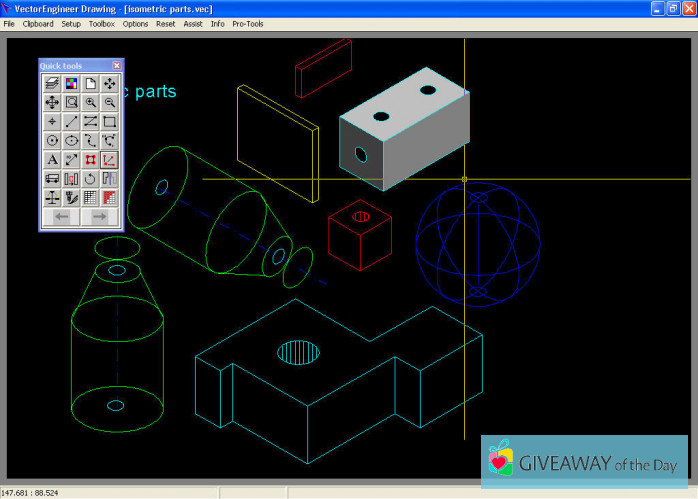Open the color palette tool
The height and width of the screenshot is (499, 698).
point(71,83)
